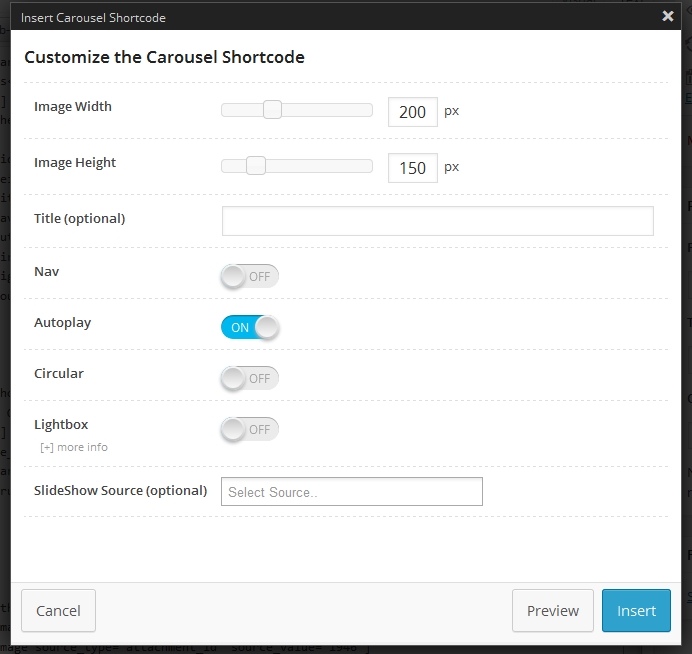Click the Lightbox label
The height and width of the screenshot is (654, 692).
click(x=61, y=425)
